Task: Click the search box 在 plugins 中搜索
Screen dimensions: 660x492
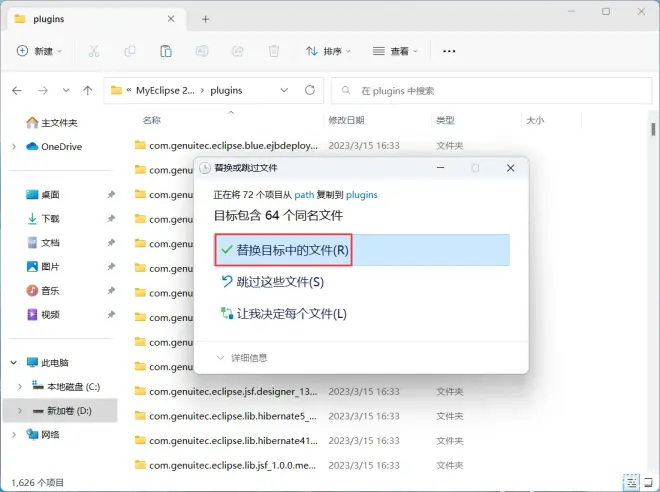Action: 491,90
